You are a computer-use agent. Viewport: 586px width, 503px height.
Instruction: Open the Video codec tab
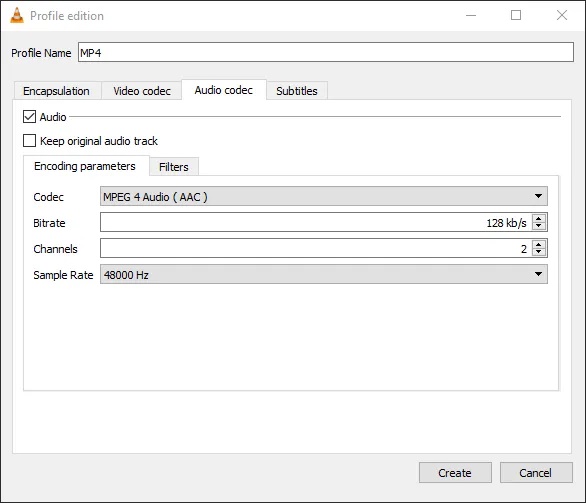coord(142,91)
